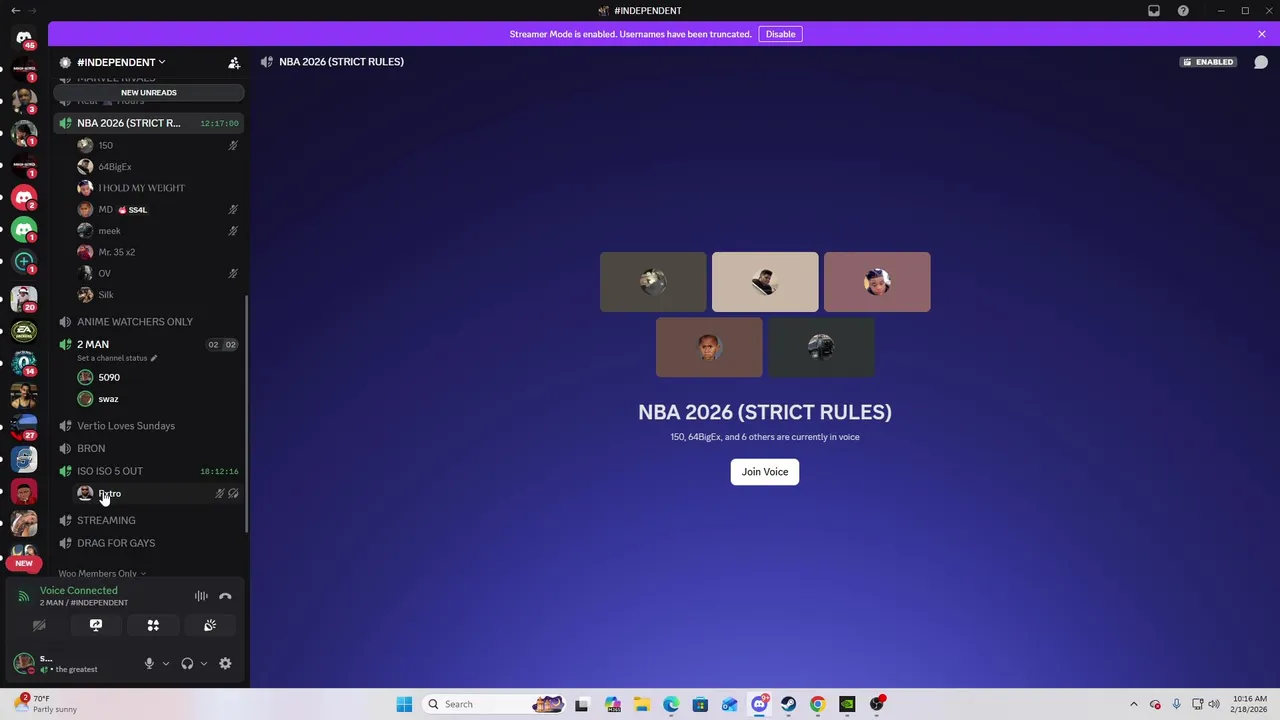Open the soundboard icon
This screenshot has width=1280, height=720.
click(210, 625)
